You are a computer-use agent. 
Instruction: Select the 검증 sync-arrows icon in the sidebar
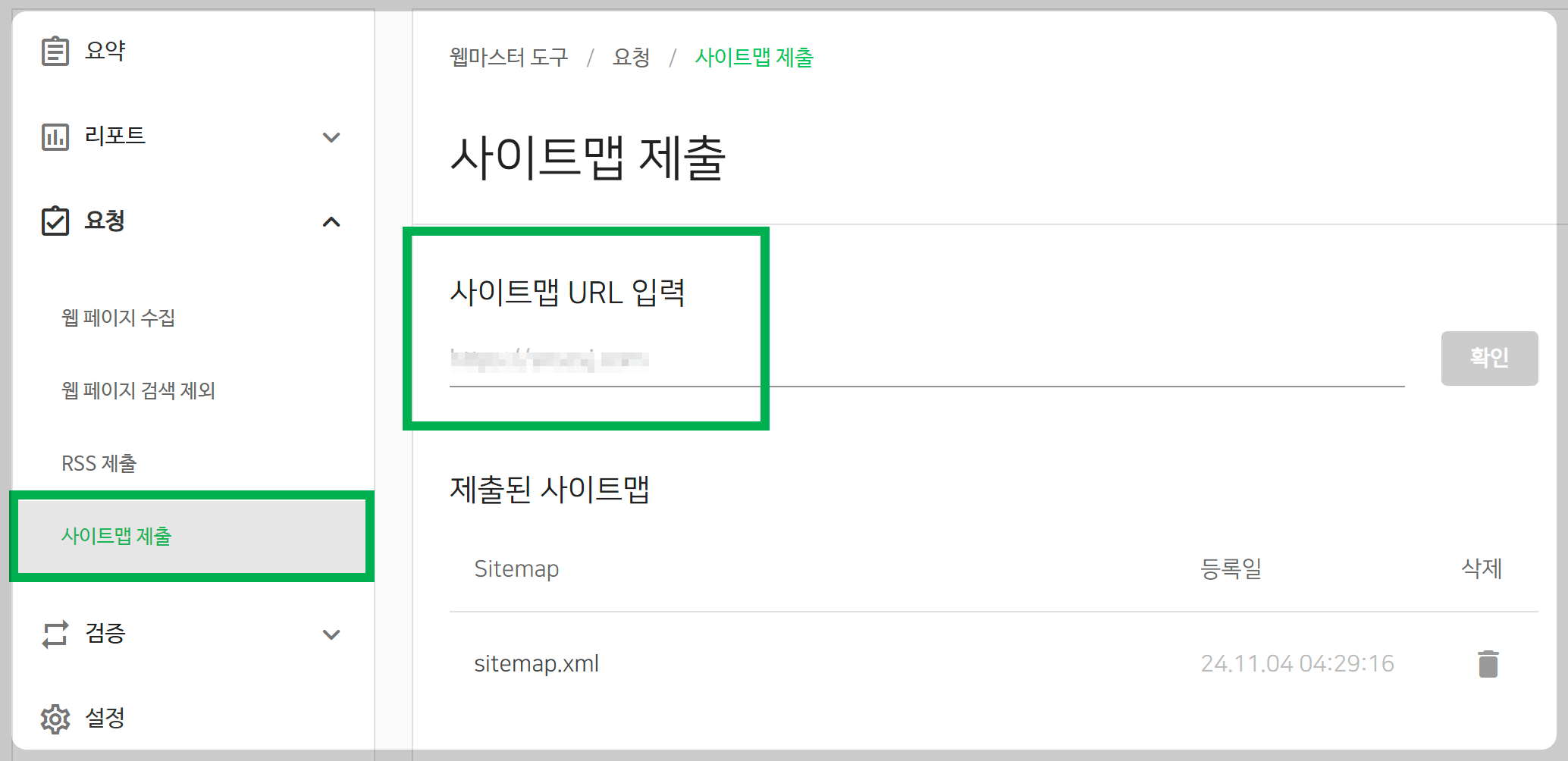click(54, 634)
